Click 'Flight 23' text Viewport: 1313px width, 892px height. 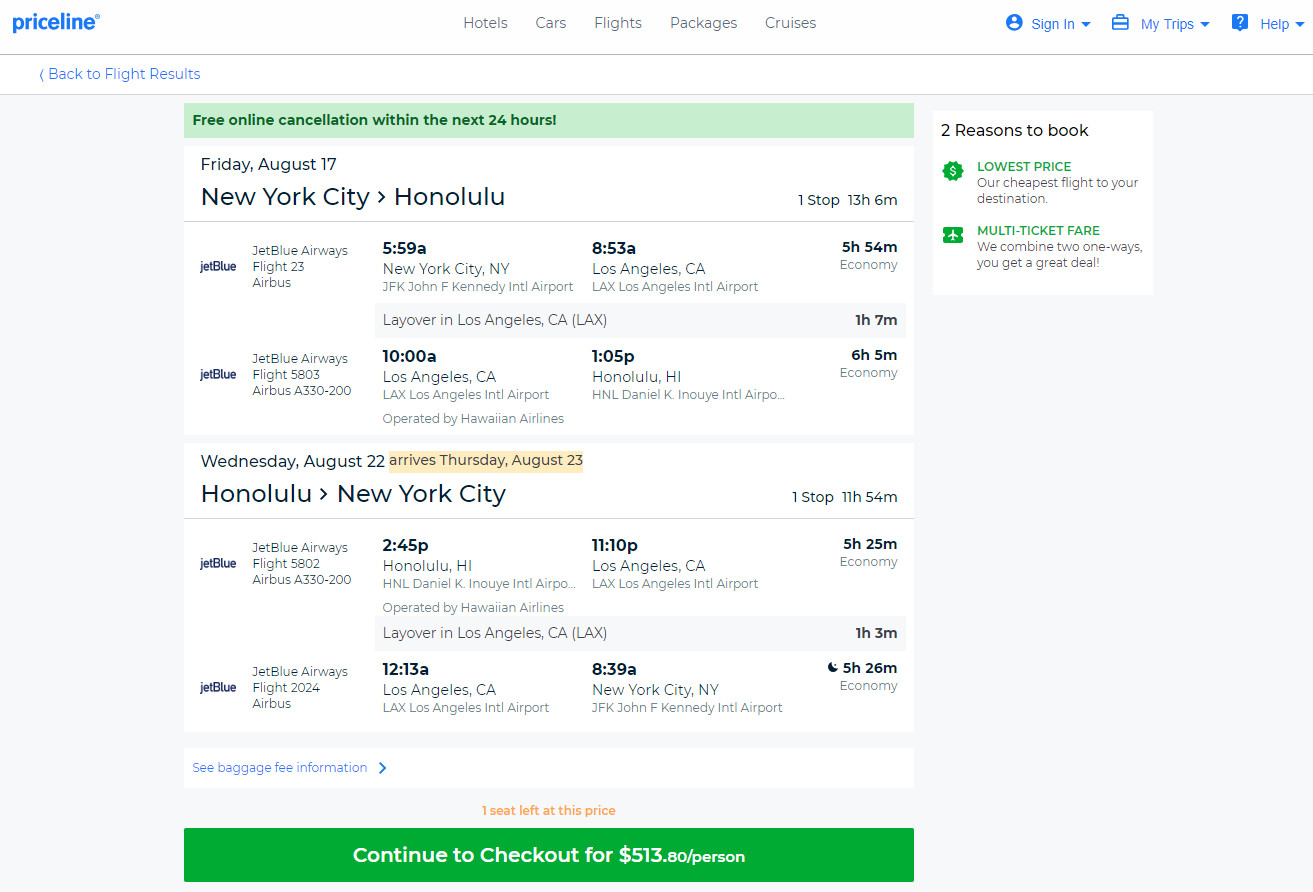[x=278, y=267]
